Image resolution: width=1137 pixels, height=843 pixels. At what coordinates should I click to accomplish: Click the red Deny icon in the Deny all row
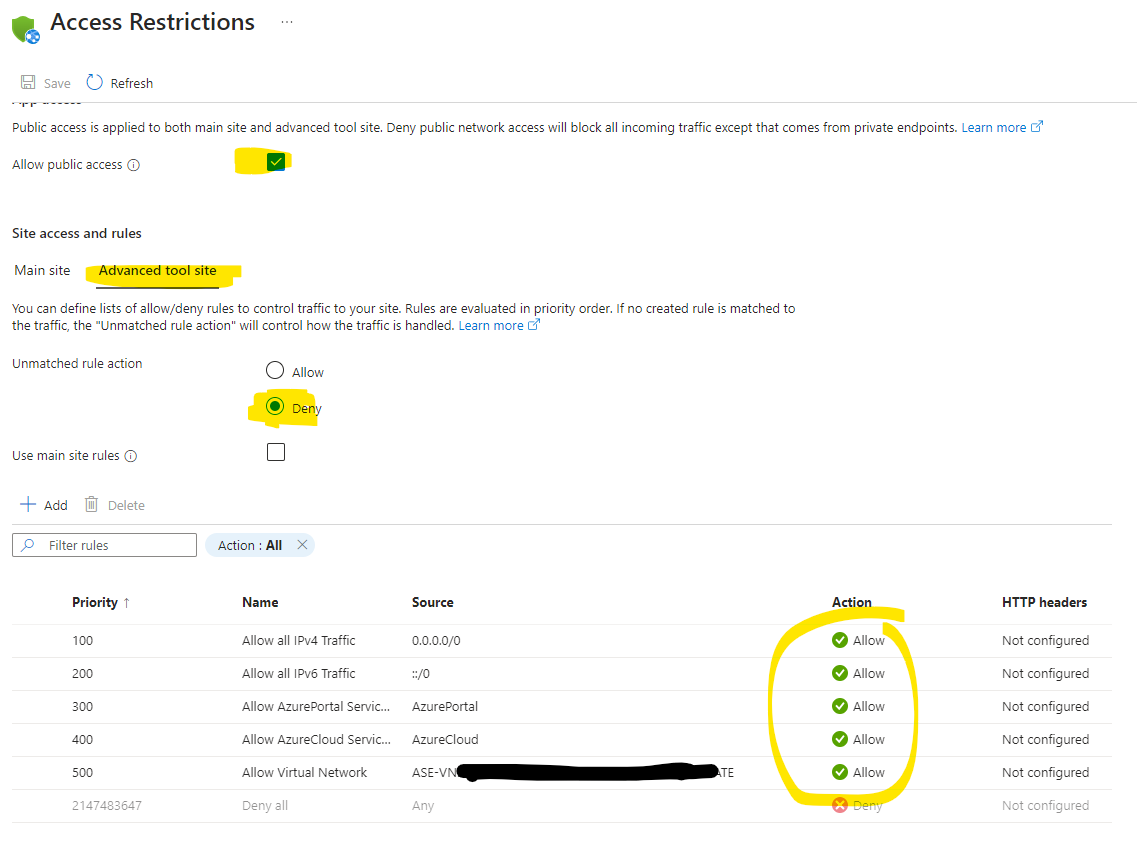pos(840,805)
